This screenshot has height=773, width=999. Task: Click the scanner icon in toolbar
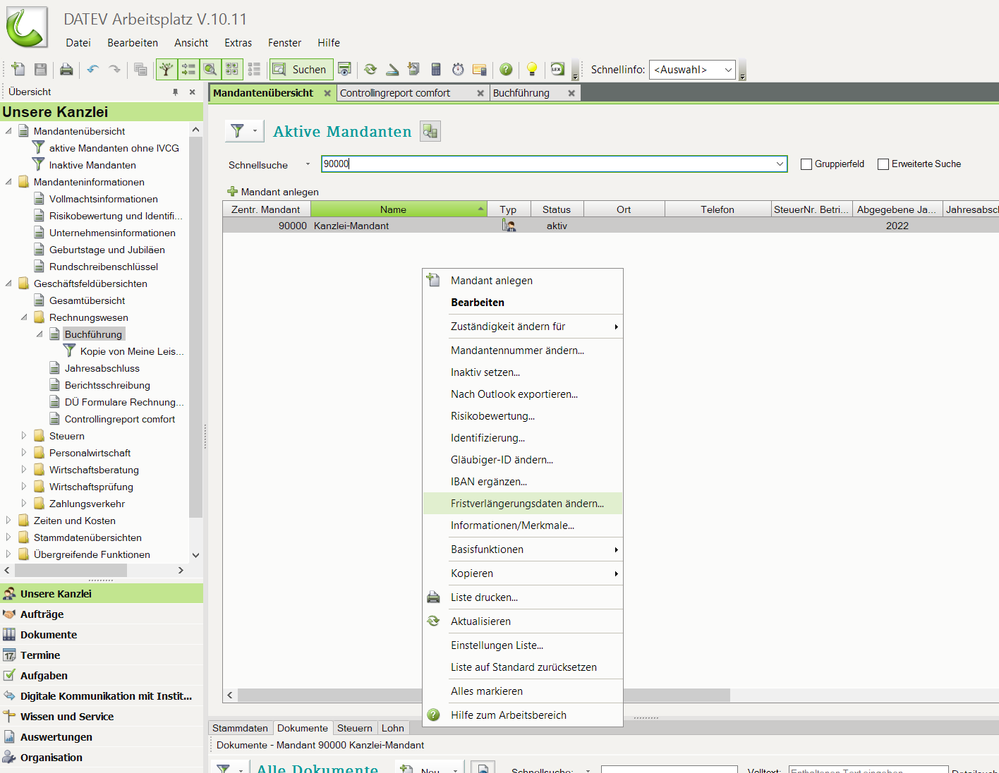point(392,69)
